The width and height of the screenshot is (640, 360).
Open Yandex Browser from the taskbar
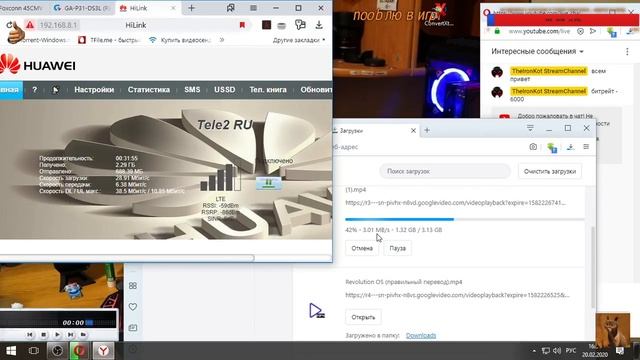[x=103, y=351]
